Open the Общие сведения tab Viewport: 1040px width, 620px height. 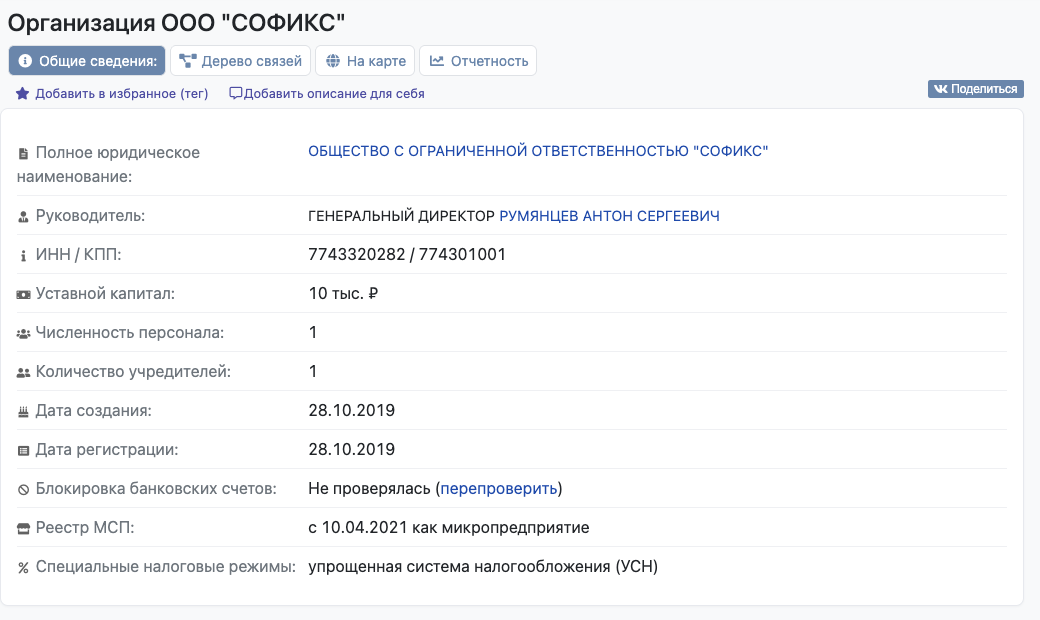pos(87,61)
